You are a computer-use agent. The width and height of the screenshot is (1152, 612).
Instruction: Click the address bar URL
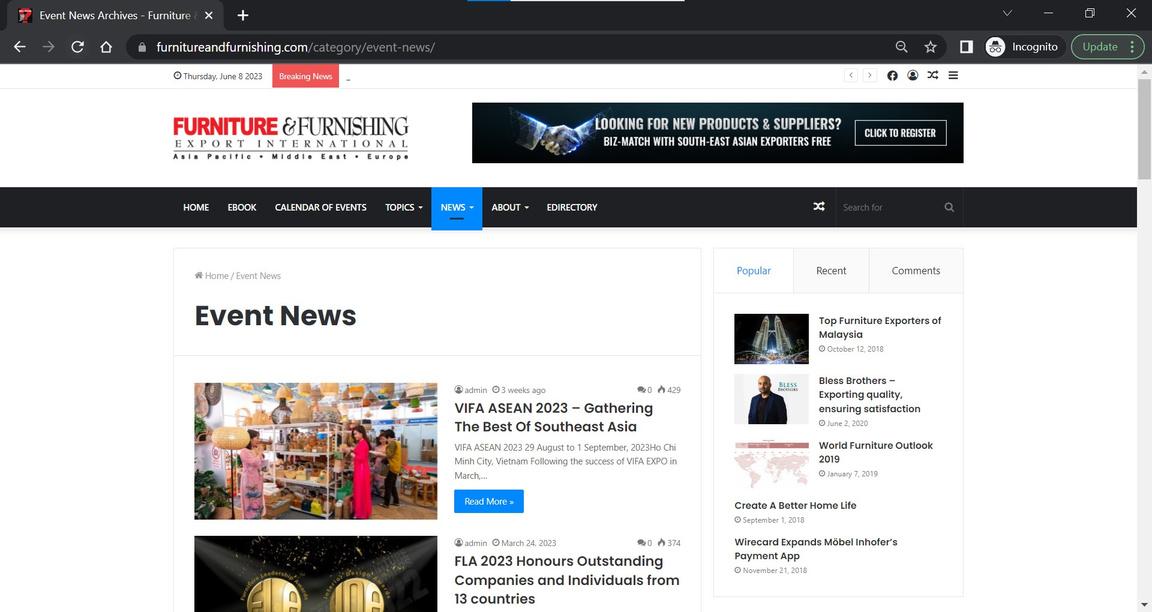pyautogui.click(x=295, y=47)
